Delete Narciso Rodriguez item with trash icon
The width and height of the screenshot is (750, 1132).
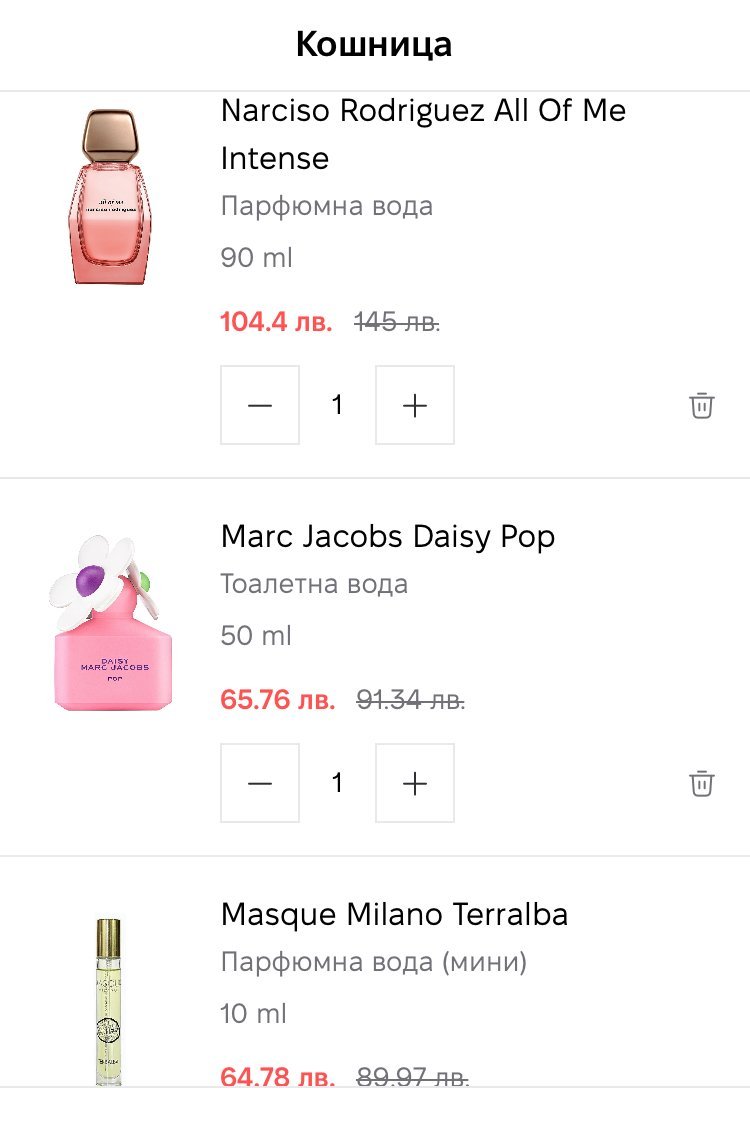pyautogui.click(x=702, y=405)
